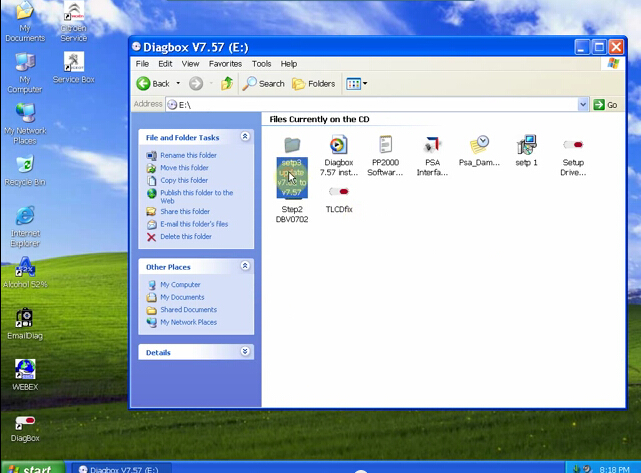Screen dimensions: 641x473
Task: Select the Setup Drive... file icon
Action: click(x=573, y=157)
